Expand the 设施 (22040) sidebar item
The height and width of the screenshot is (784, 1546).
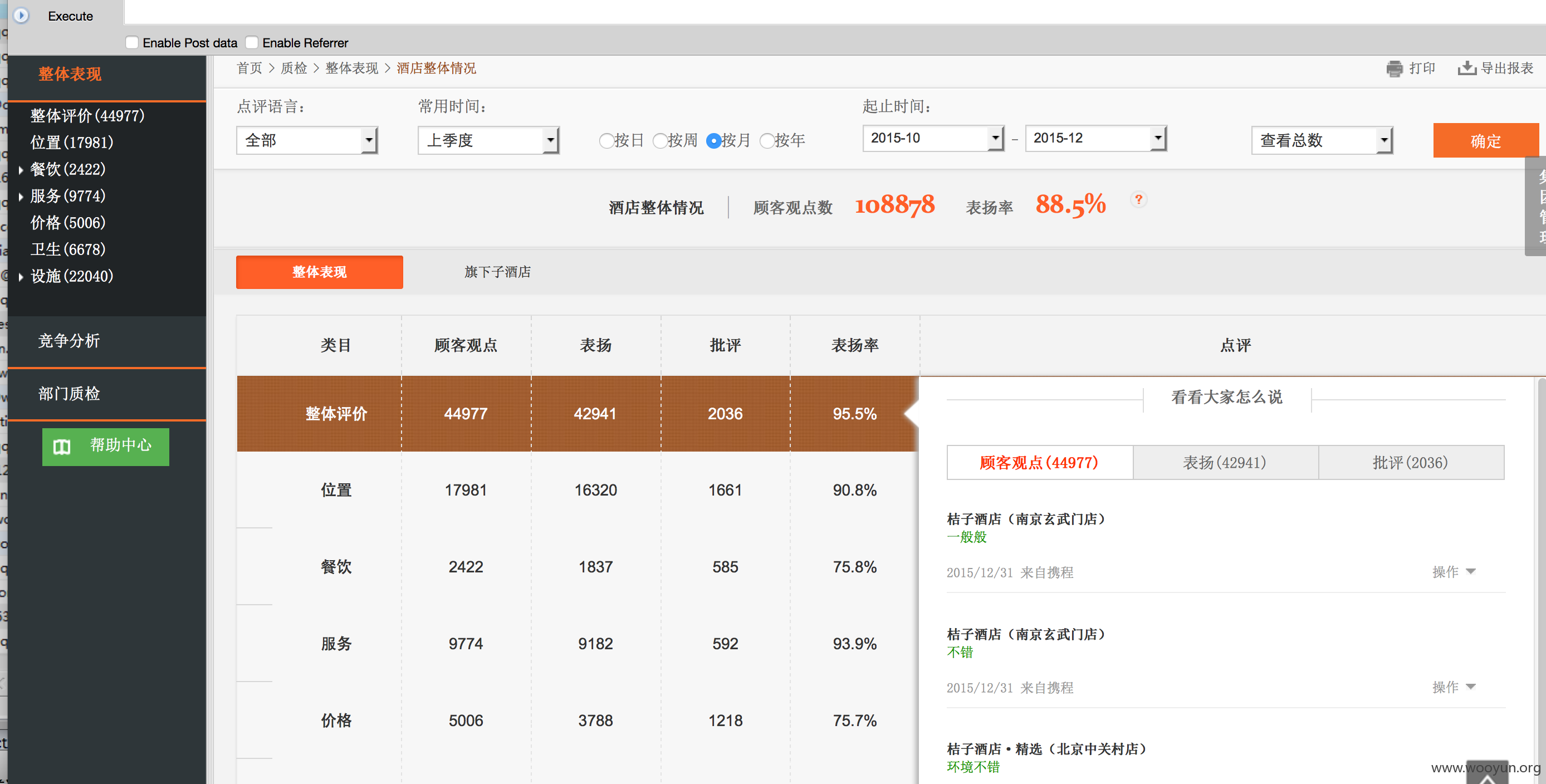21,277
